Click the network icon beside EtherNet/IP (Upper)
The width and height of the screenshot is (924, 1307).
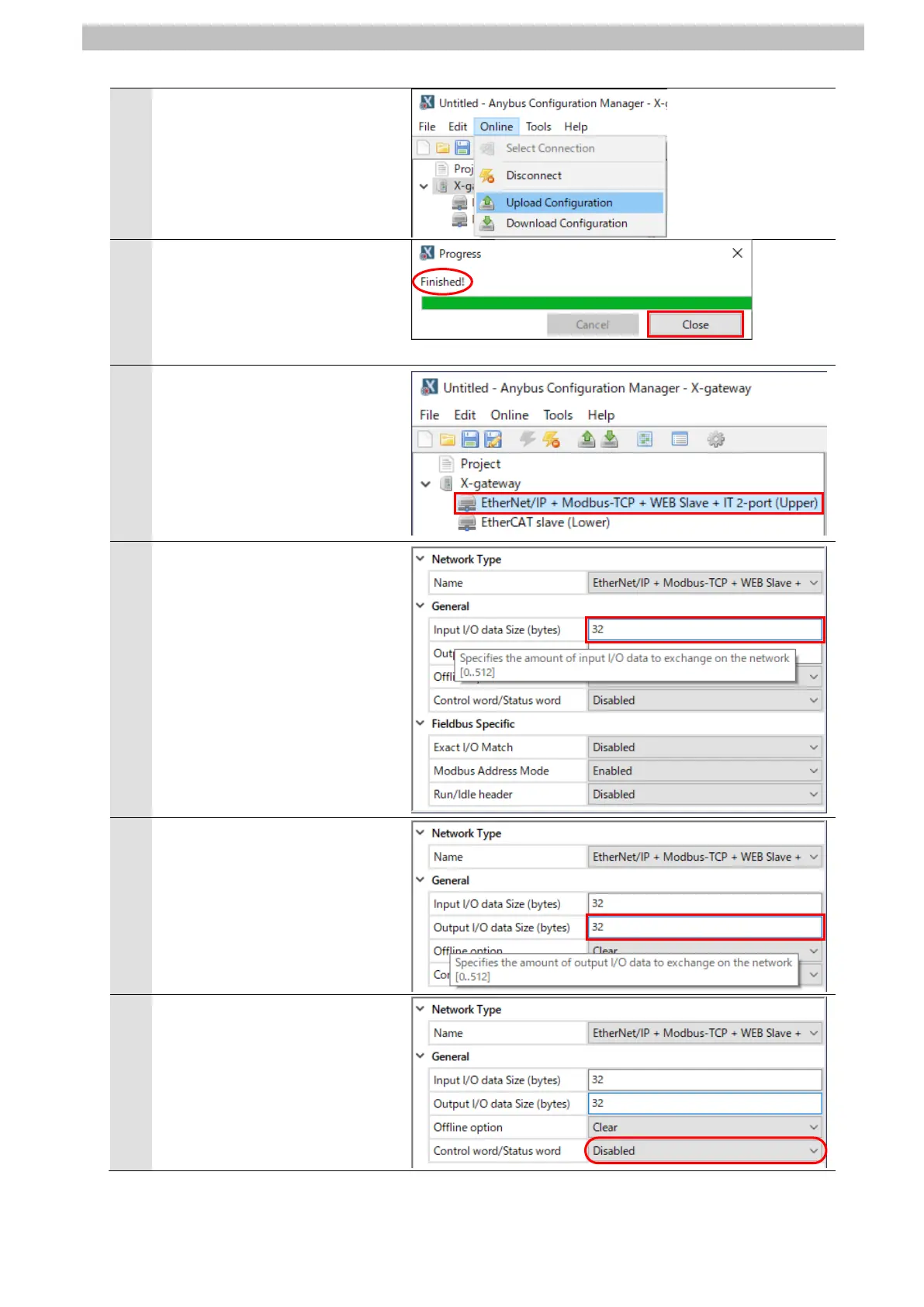[466, 504]
